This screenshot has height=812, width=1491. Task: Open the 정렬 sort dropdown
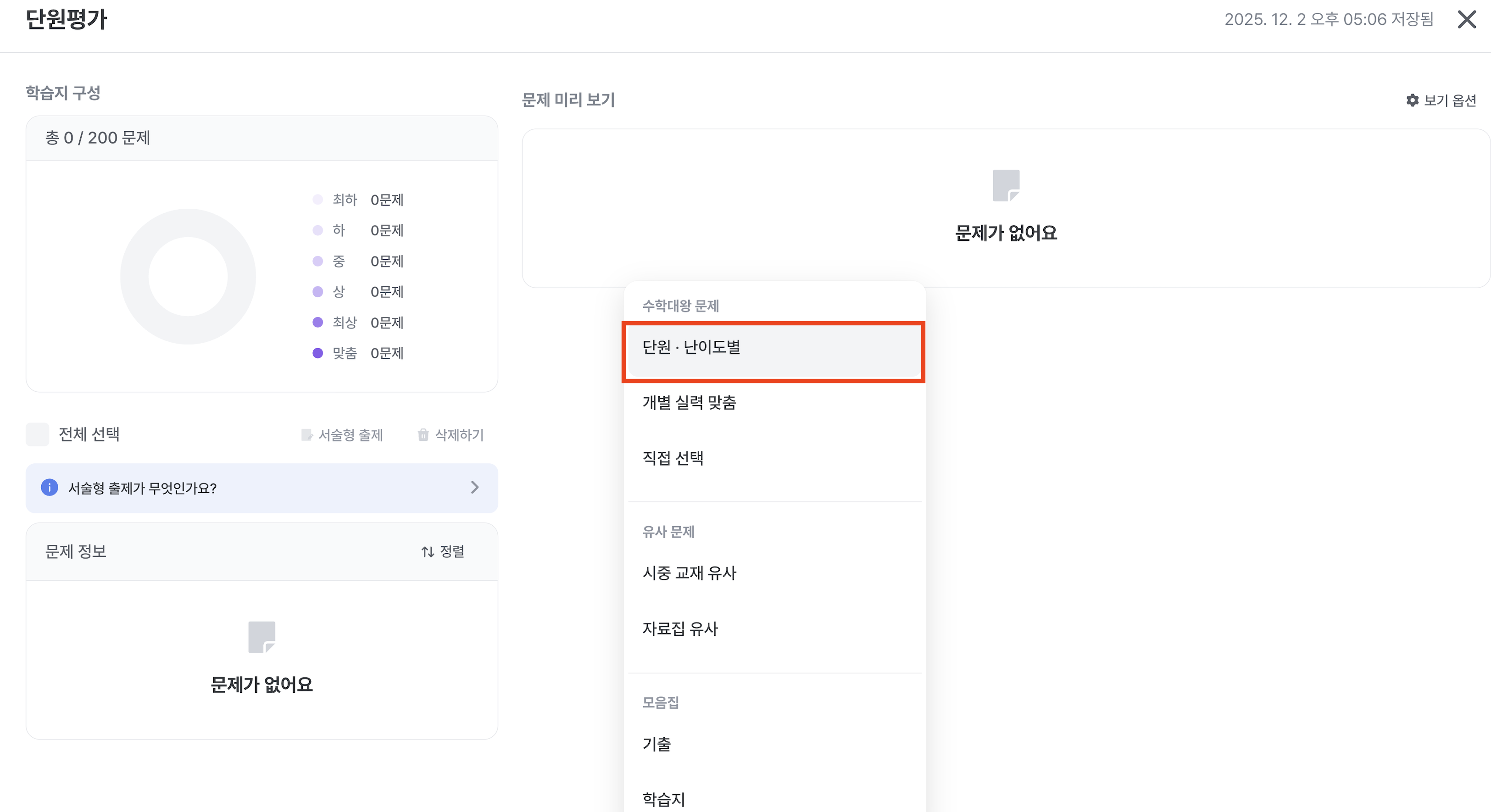tap(451, 551)
